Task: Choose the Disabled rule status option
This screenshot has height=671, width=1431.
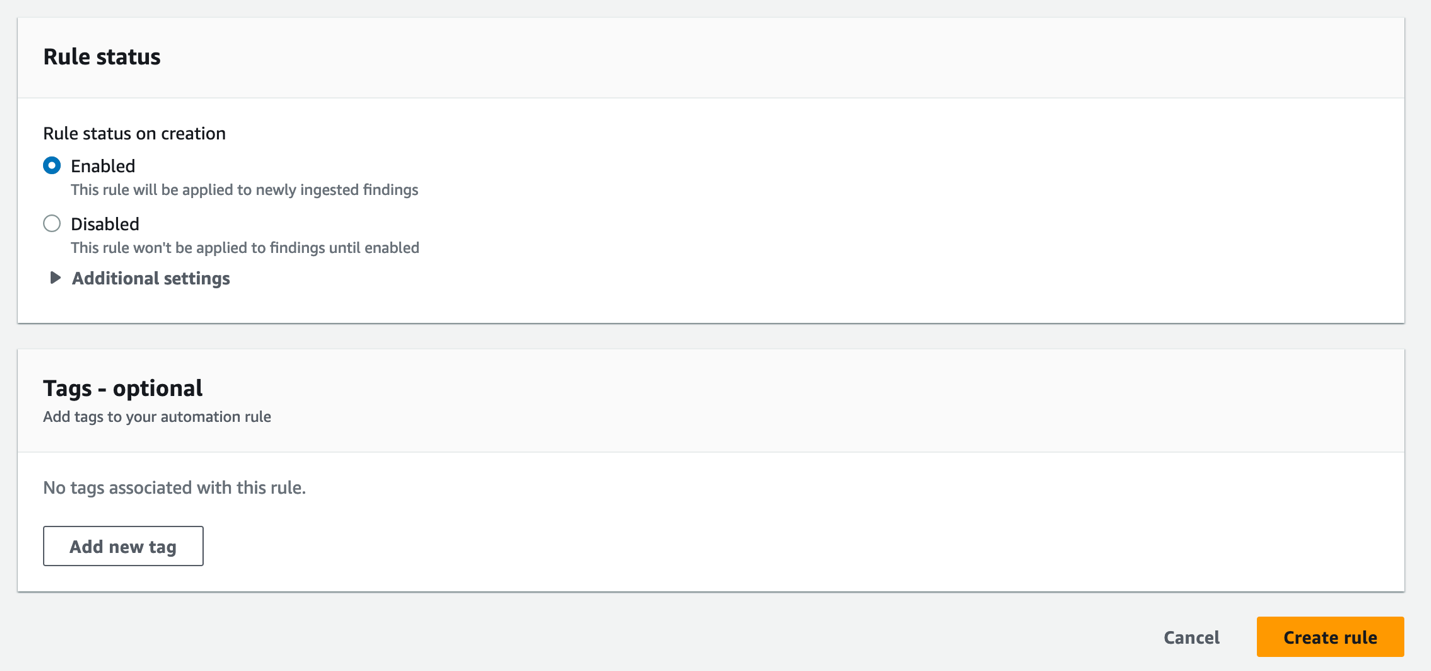Action: (x=52, y=223)
